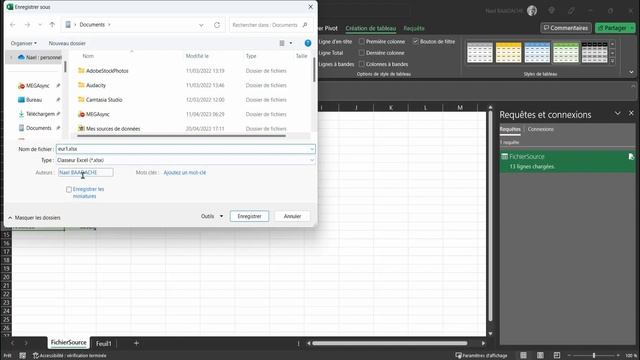Open the queries pane options chevron
640x360 pixels.
tap(618, 113)
